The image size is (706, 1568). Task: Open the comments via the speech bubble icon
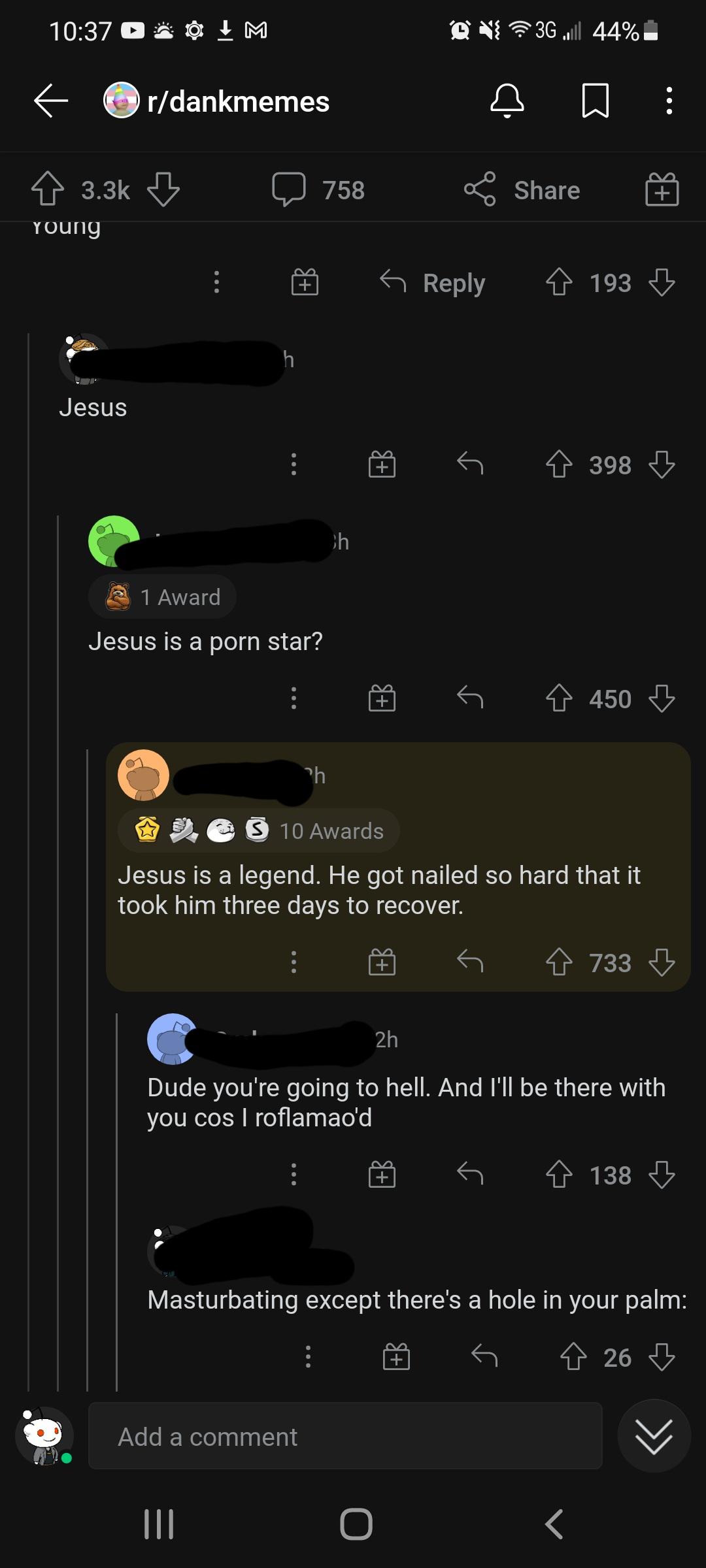[x=290, y=189]
